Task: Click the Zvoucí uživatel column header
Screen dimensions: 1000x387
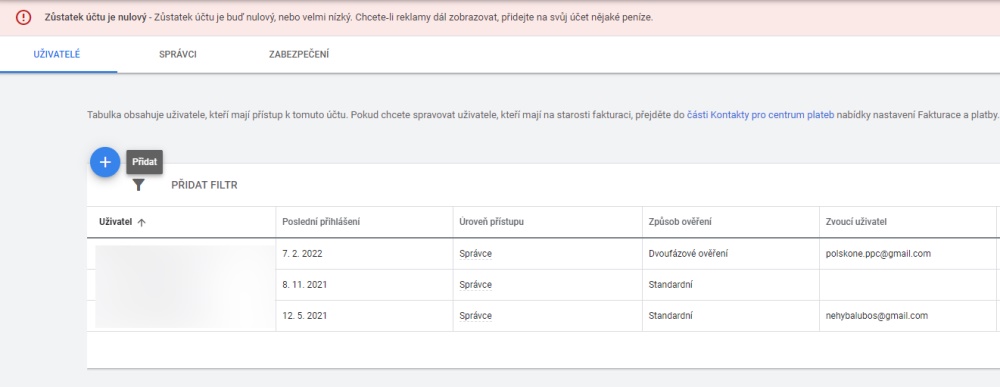Action: click(856, 222)
